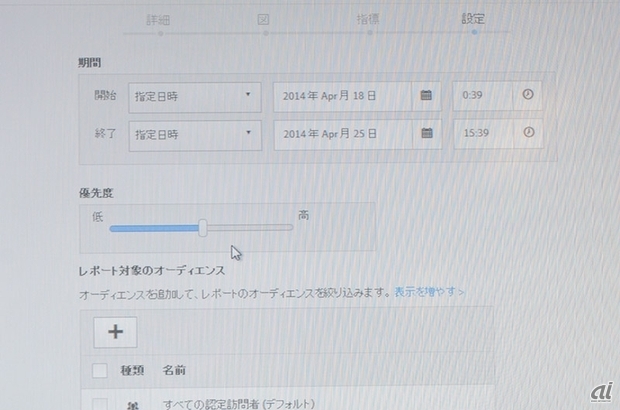Toggle the select-all checkbox beside 種類
Image resolution: width=620 pixels, height=410 pixels.
click(x=100, y=370)
